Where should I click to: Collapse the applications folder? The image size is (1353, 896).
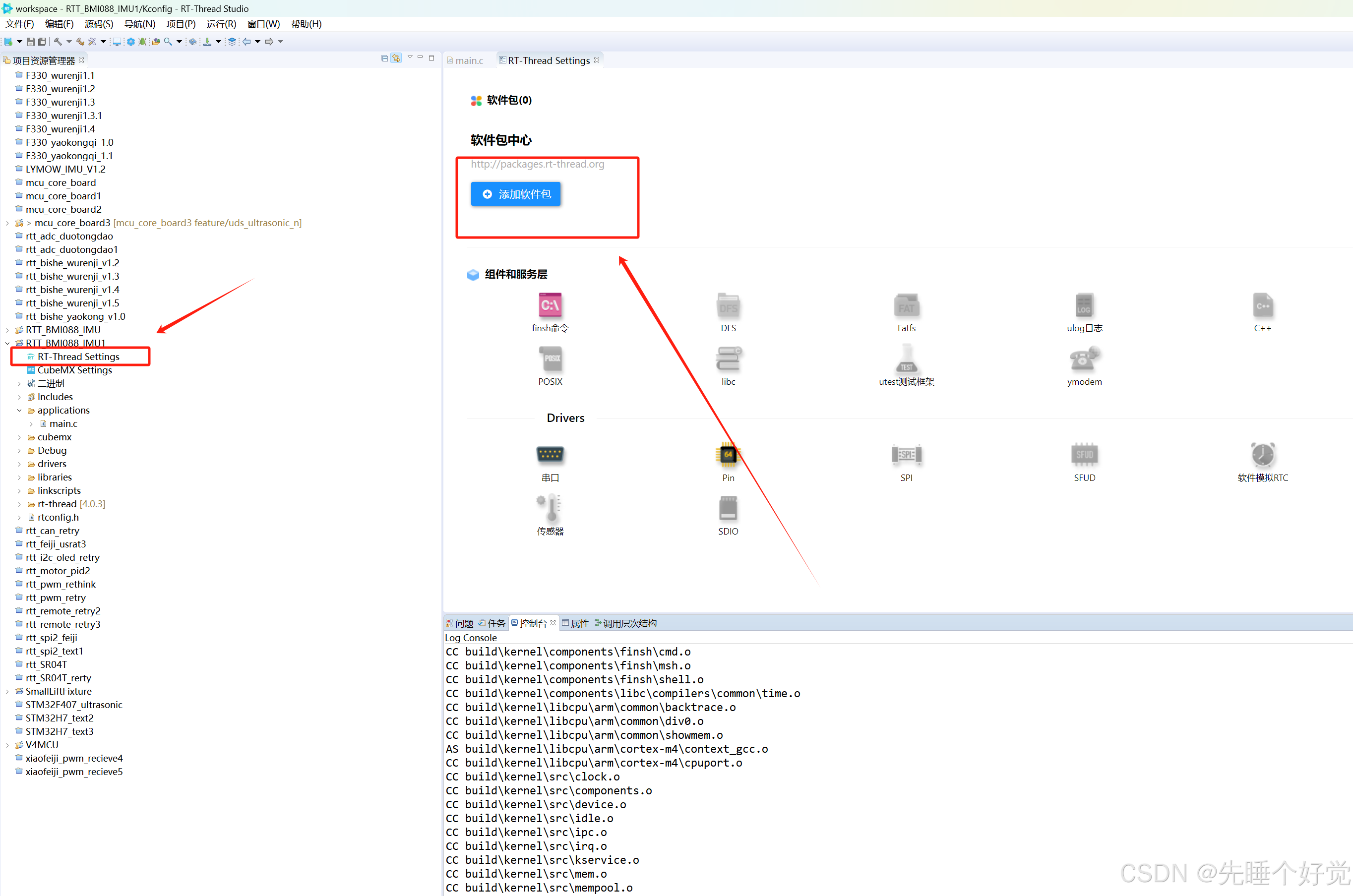coord(19,410)
